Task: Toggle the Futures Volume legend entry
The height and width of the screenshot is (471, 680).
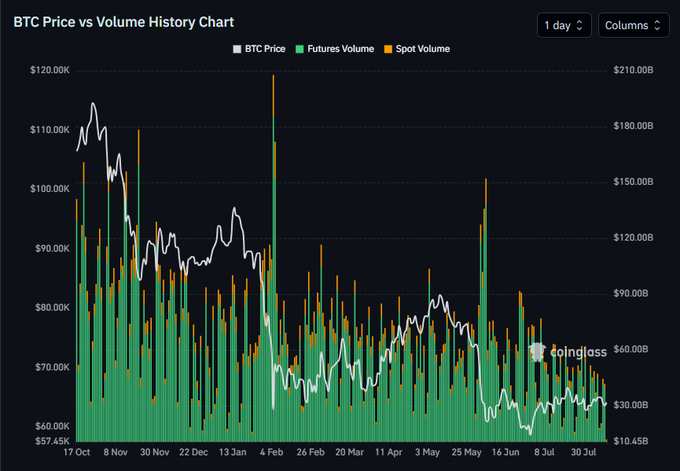Action: click(335, 49)
